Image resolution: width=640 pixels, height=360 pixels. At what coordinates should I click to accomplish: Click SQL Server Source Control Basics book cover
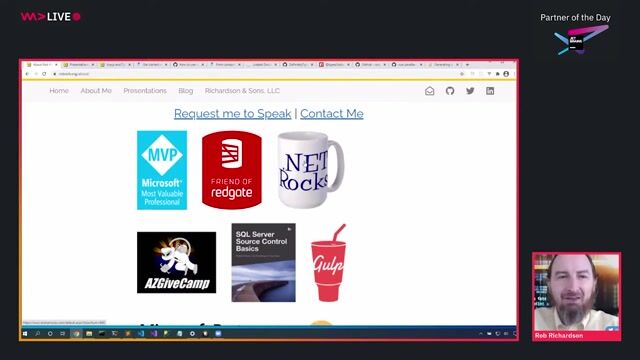pyautogui.click(x=263, y=262)
